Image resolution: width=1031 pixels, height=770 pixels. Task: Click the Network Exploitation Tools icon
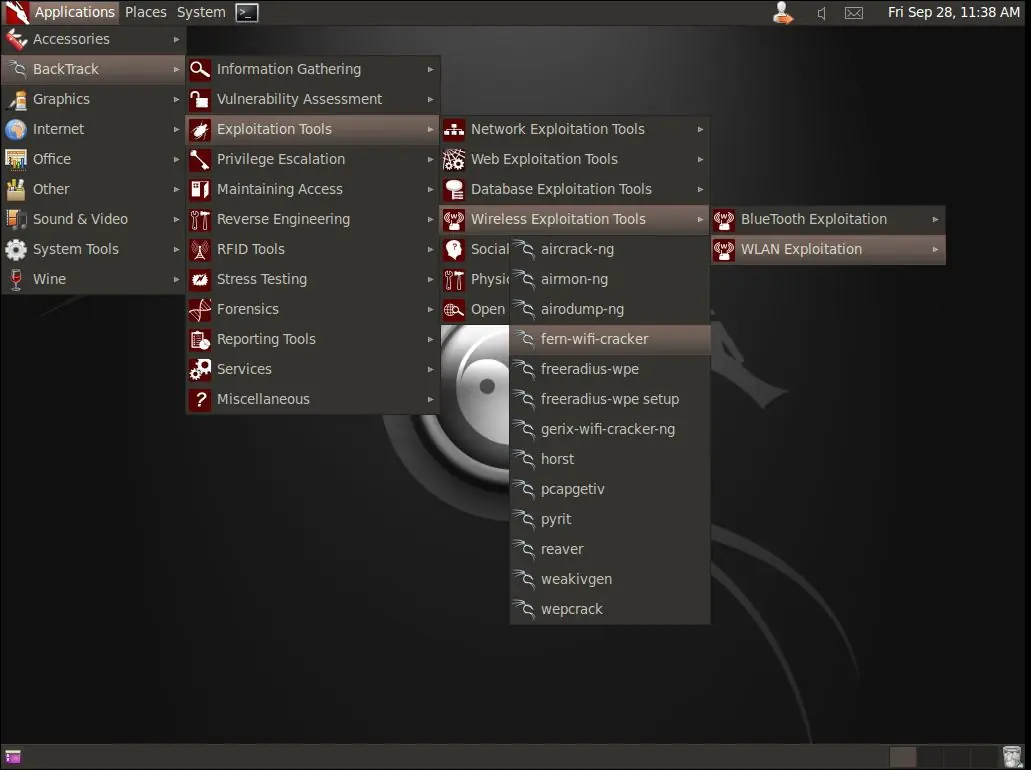[454, 130]
